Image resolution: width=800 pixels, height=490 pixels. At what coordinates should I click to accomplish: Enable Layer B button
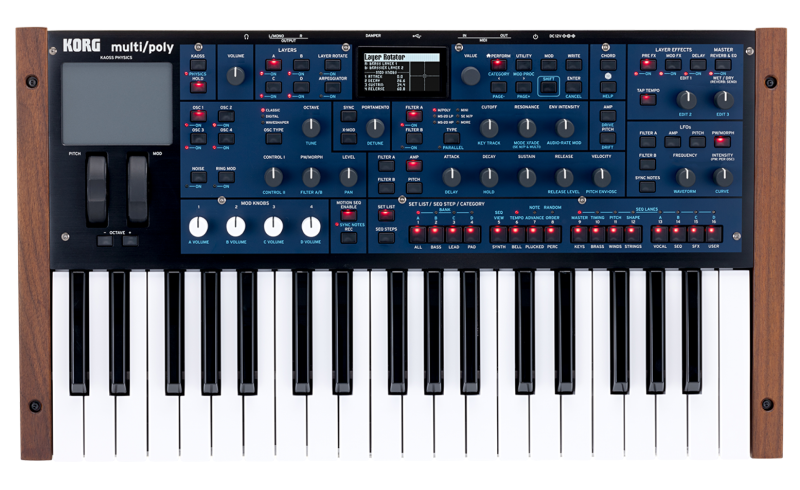pos(300,65)
